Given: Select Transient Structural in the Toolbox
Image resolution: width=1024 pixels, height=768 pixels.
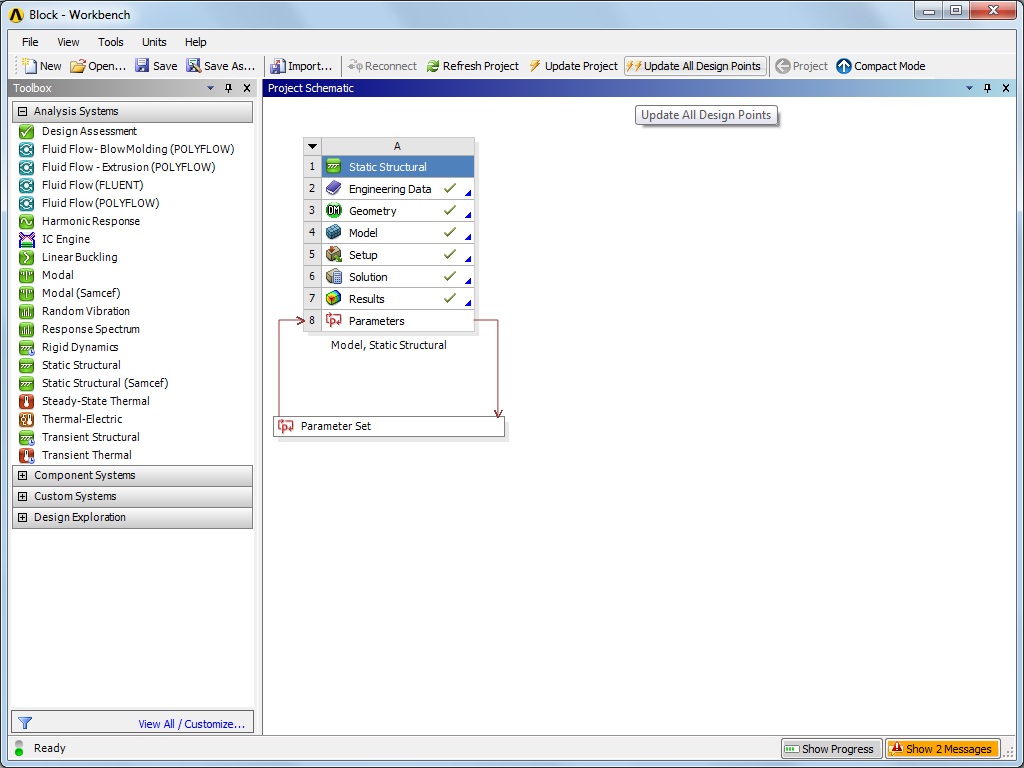Looking at the screenshot, I should [x=91, y=438].
